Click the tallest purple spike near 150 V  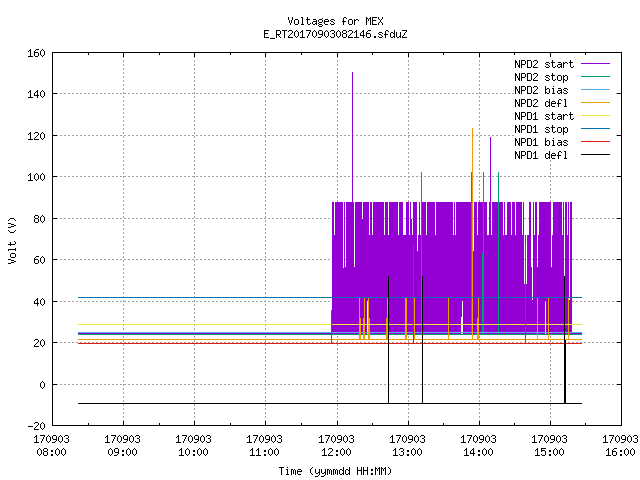353,137
